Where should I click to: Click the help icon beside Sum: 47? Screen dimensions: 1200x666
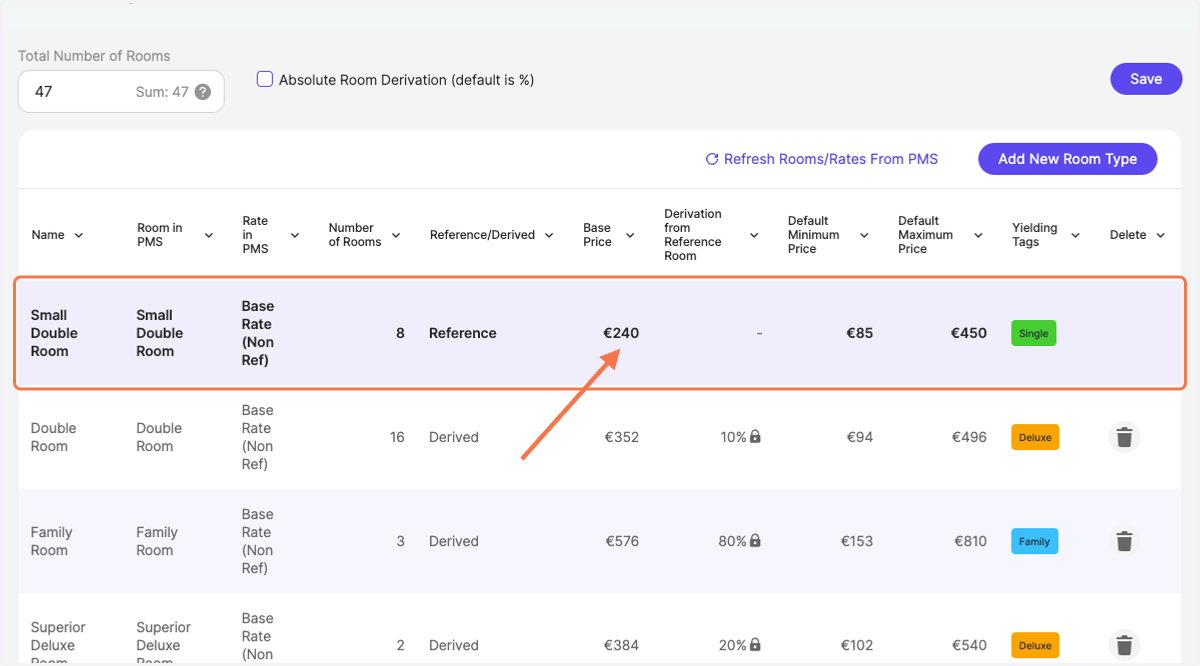[x=203, y=92]
